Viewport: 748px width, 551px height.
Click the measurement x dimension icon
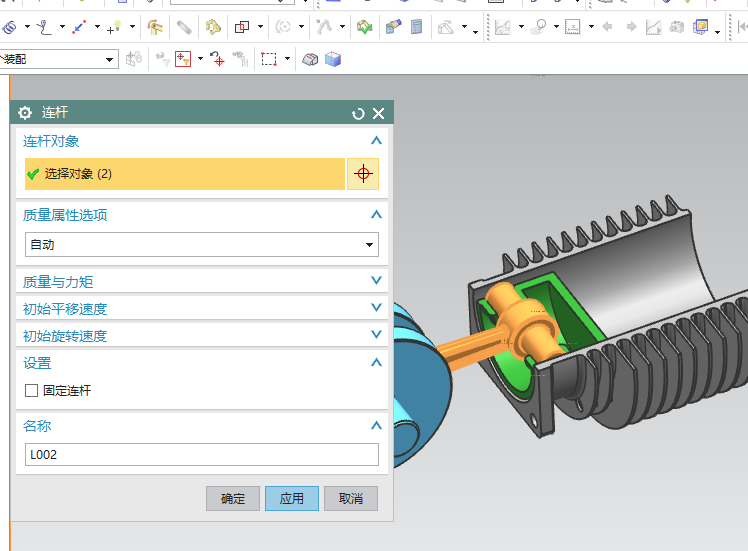(x=572, y=27)
